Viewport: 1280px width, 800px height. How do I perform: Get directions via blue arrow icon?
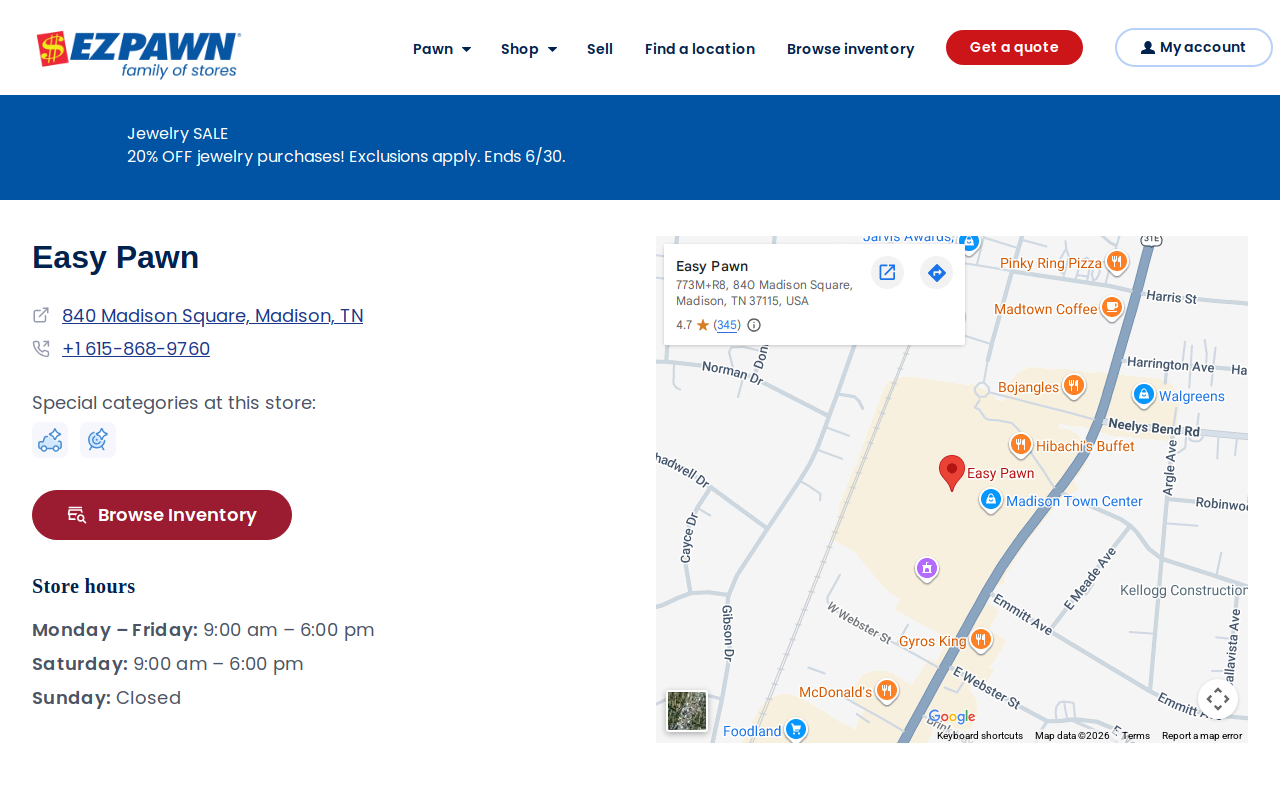936,272
